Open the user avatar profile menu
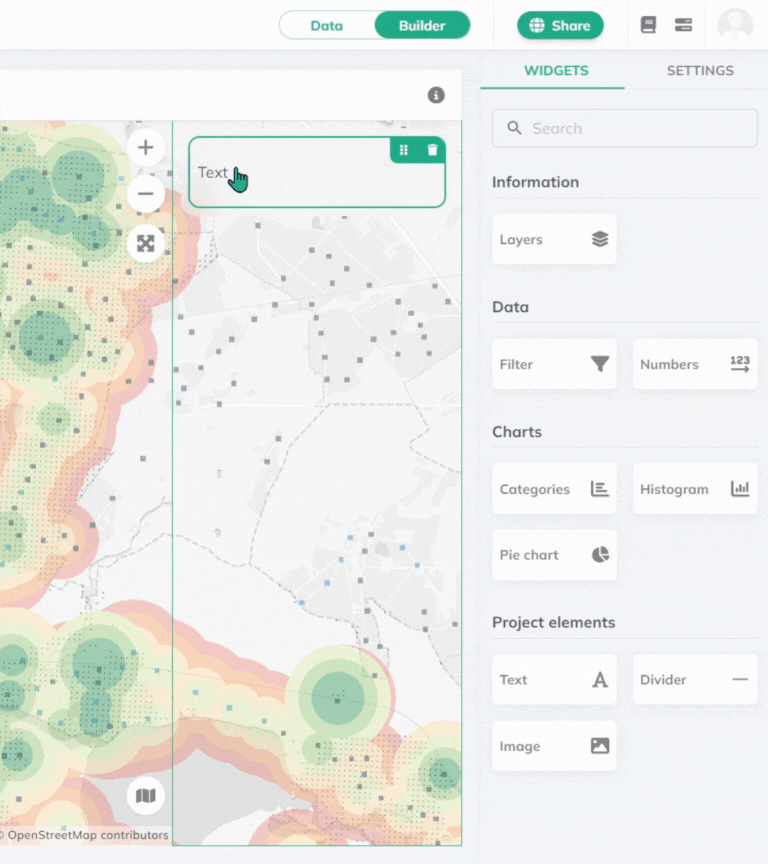 [x=735, y=26]
